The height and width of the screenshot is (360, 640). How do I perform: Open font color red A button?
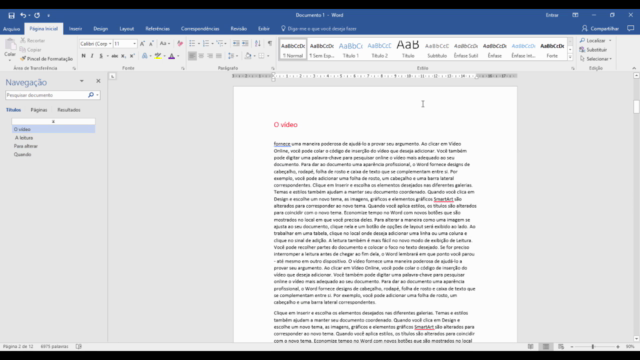click(x=172, y=56)
